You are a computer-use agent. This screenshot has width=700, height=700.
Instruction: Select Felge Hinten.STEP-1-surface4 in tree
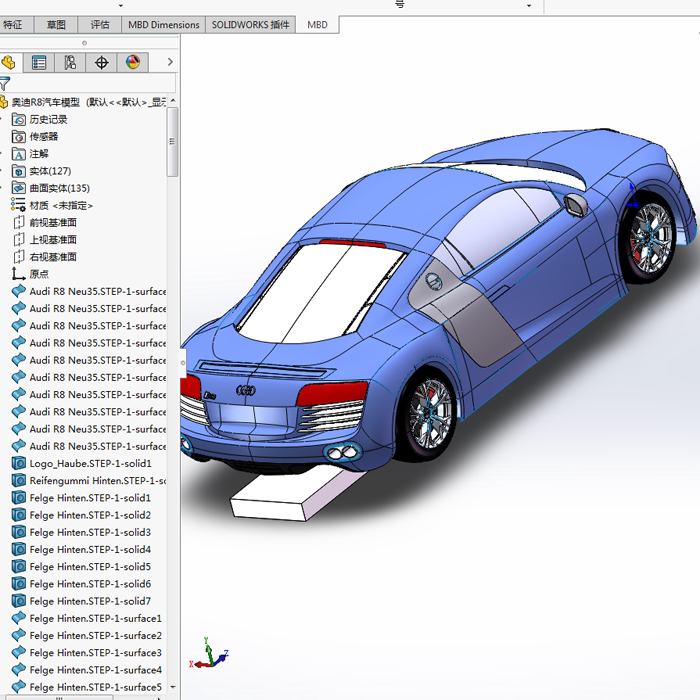pyautogui.click(x=96, y=670)
